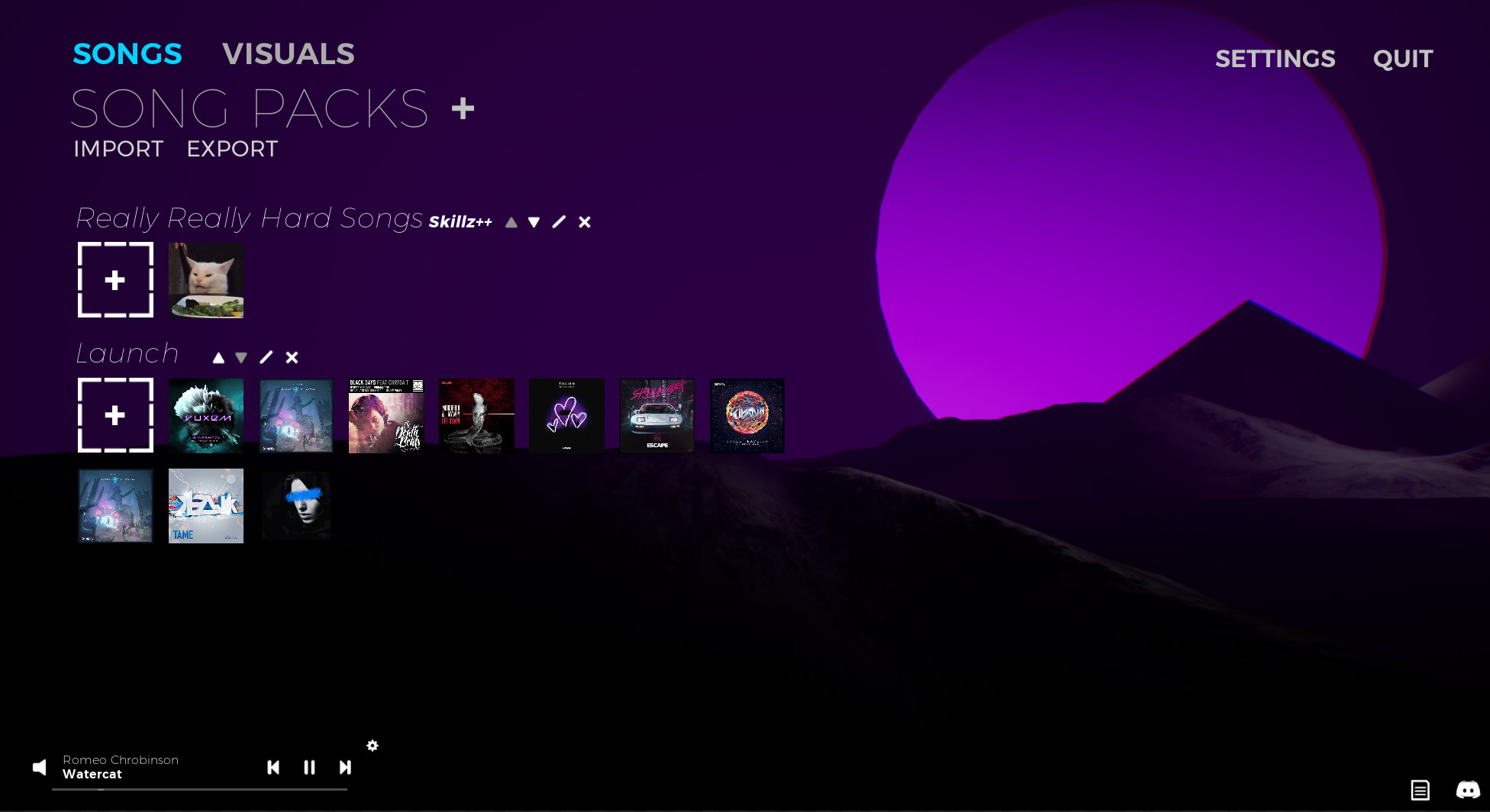
Task: Open the playback settings gear above the player
Action: click(372, 746)
